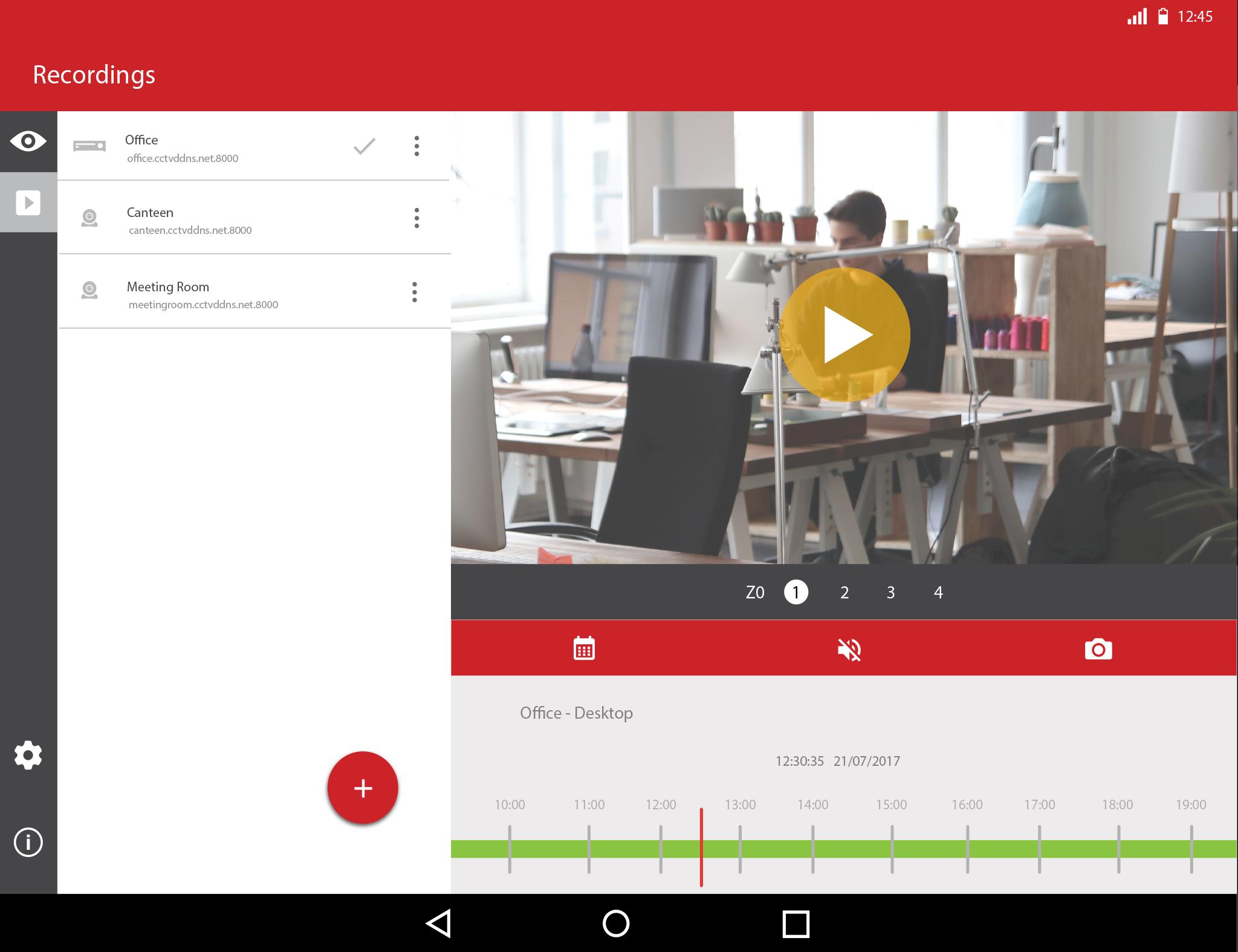Click the Meeting Room camera icon
Viewport: 1238px width, 952px height.
click(89, 290)
